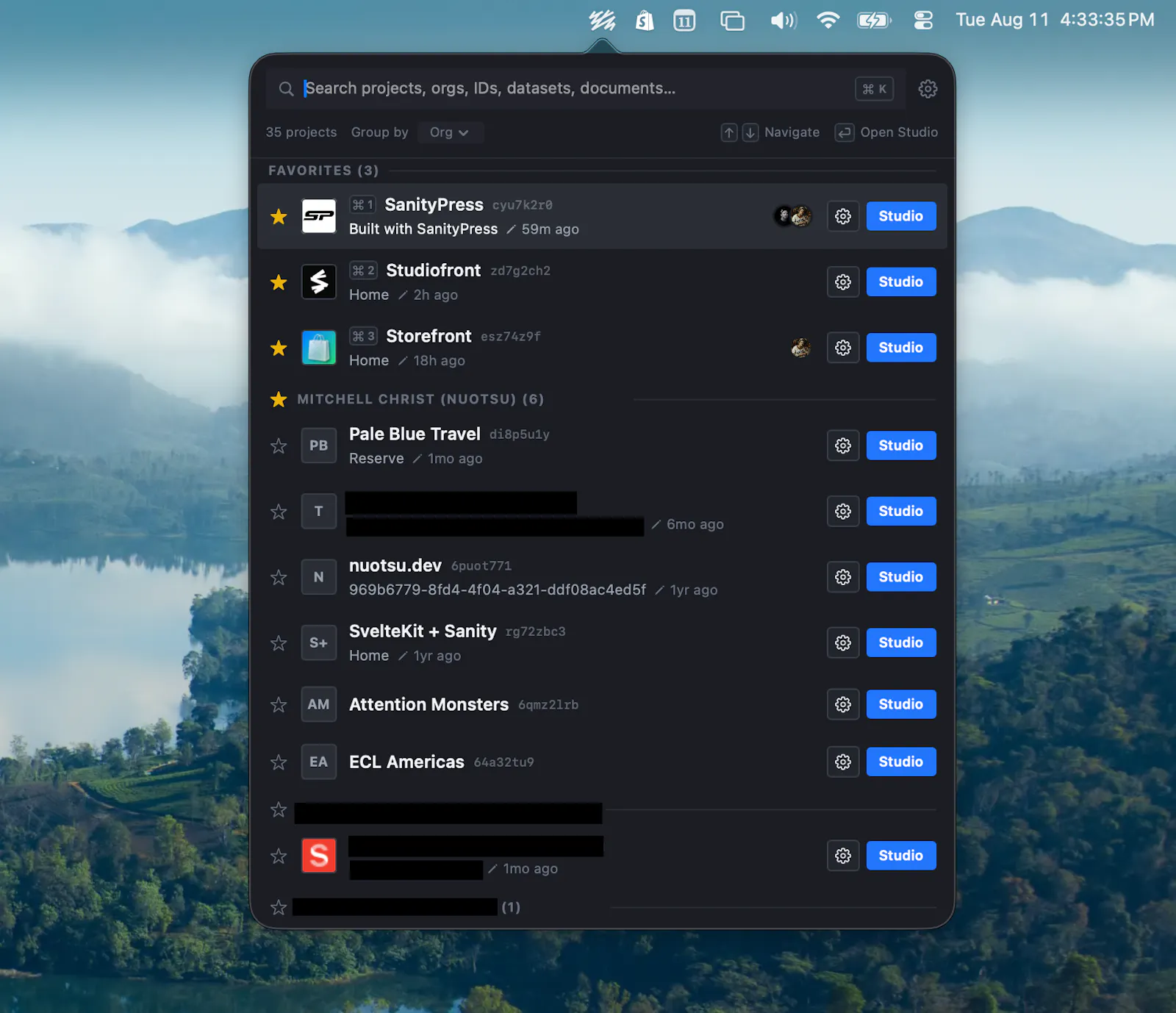Open the calendar menu bar icon
The height and width of the screenshot is (1013, 1176).
684,20
